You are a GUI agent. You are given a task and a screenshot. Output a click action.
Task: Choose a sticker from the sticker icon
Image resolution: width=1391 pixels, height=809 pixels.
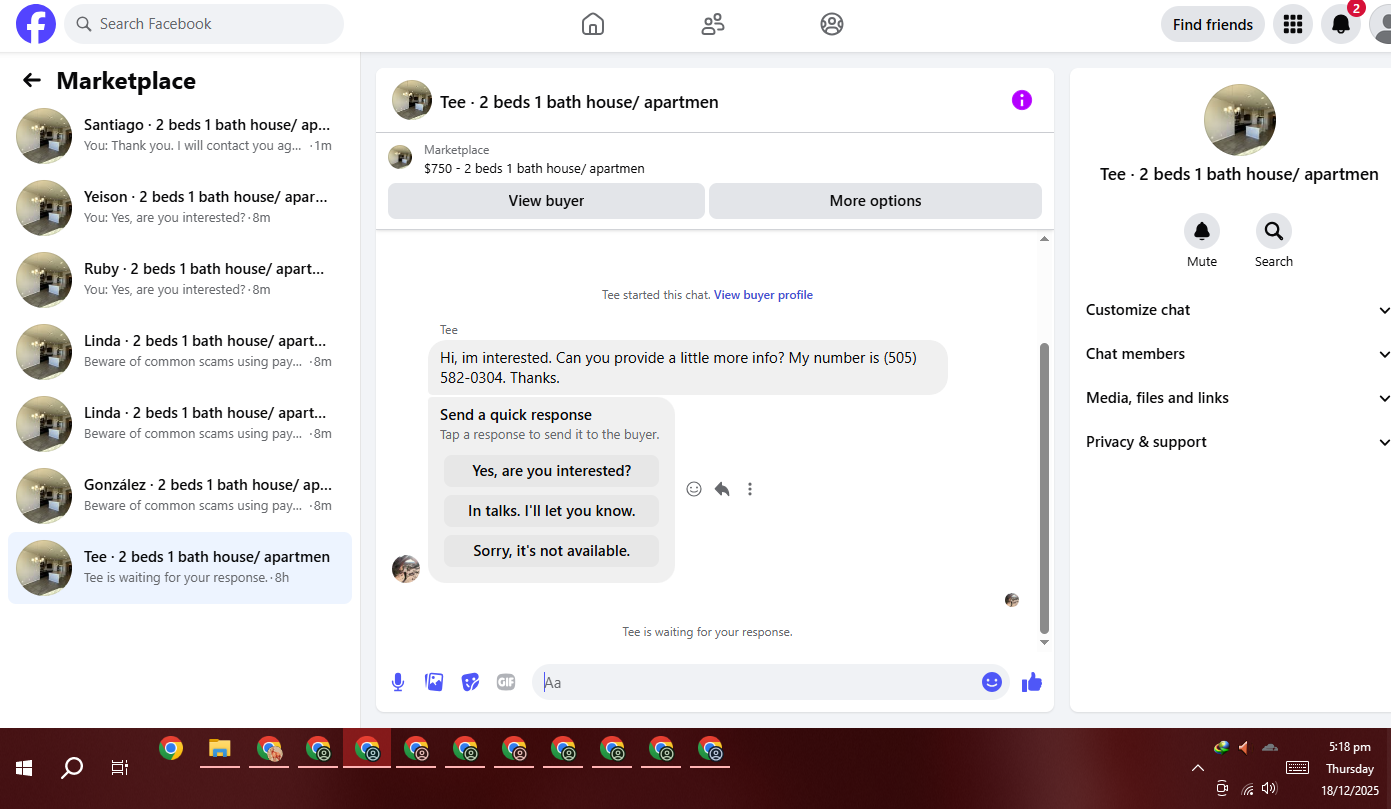(x=470, y=682)
